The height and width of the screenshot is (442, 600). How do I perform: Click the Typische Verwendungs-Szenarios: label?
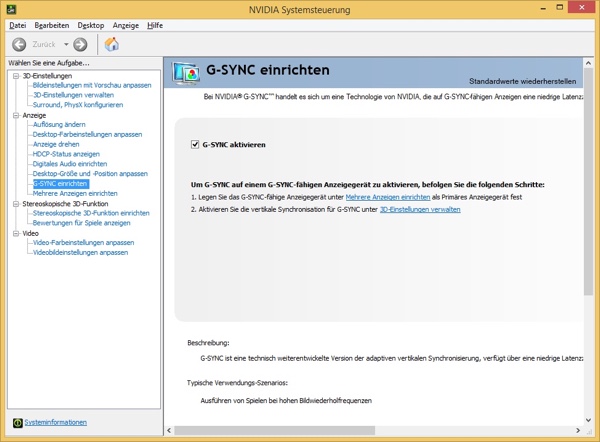click(x=237, y=383)
